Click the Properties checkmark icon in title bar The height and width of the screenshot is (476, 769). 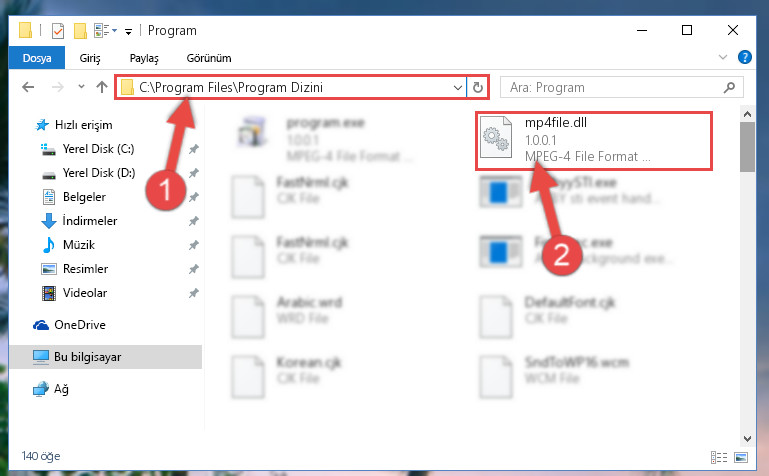tap(57, 31)
